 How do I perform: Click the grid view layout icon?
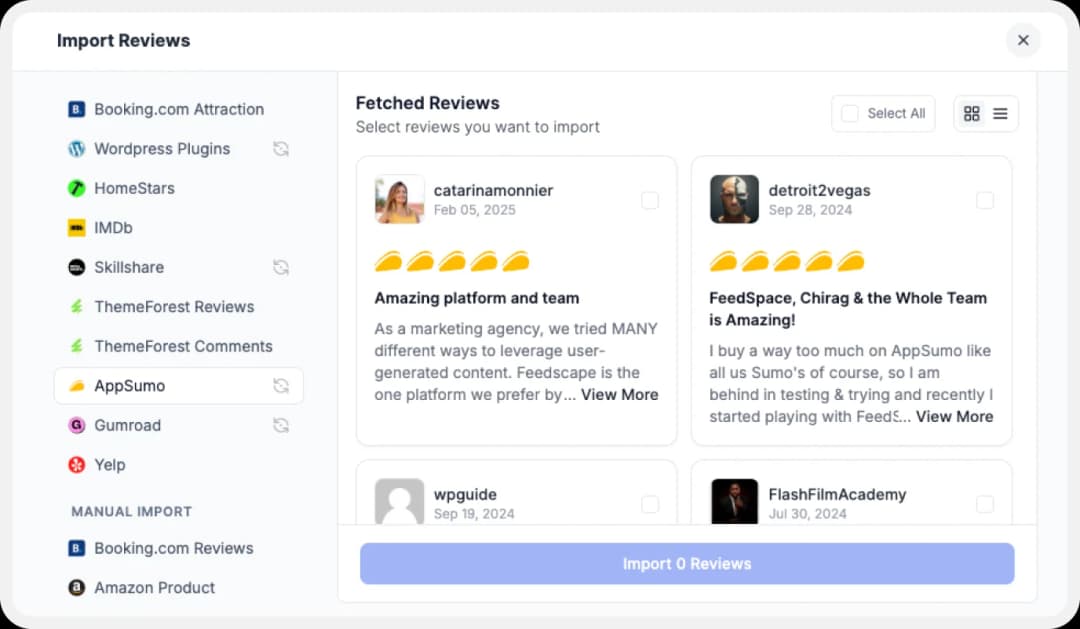click(x=971, y=113)
